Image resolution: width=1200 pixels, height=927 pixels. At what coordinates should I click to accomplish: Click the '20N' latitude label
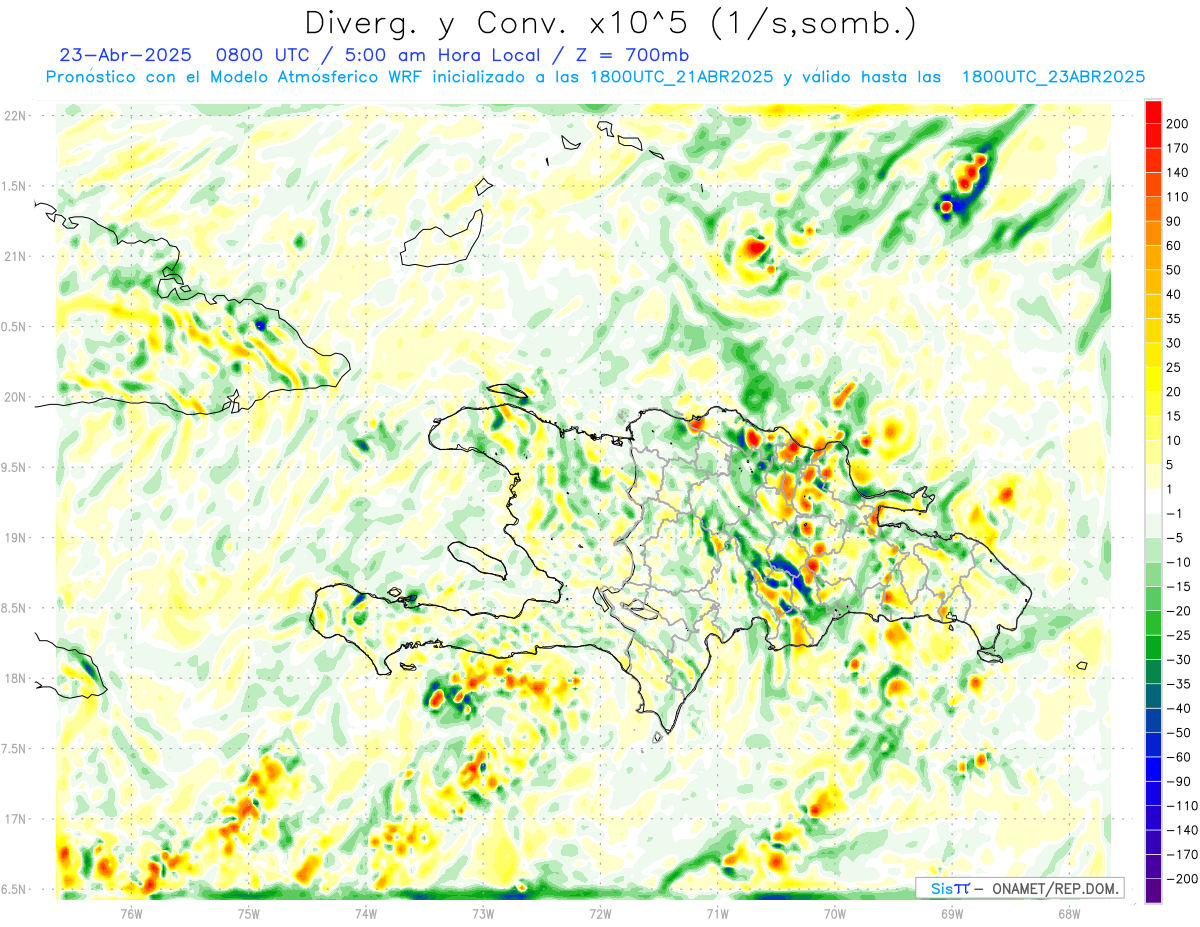click(13, 397)
